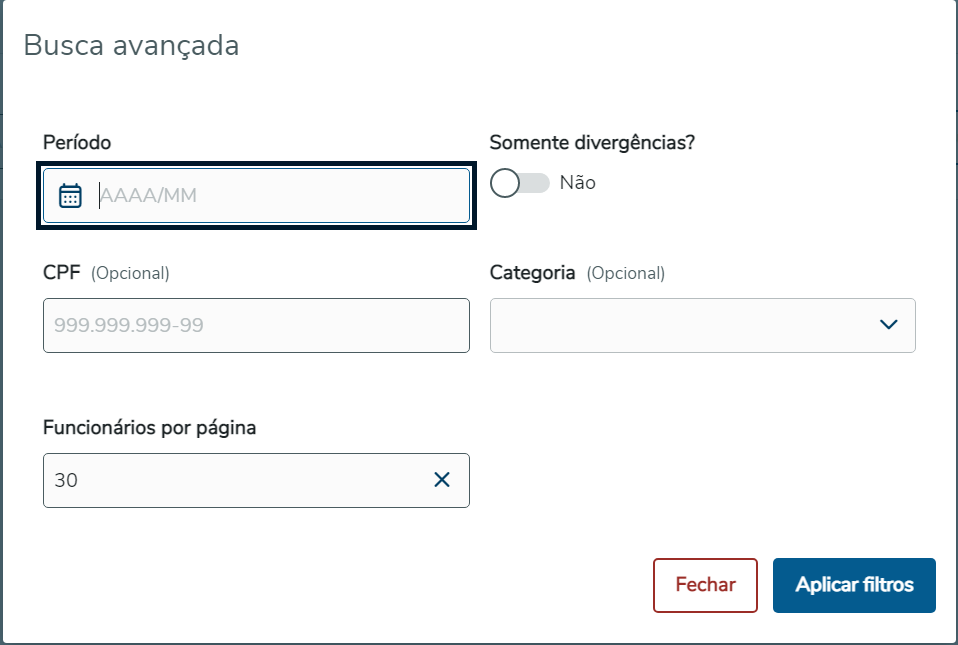
Task: Click the round knob of divergências switch
Action: tap(506, 183)
